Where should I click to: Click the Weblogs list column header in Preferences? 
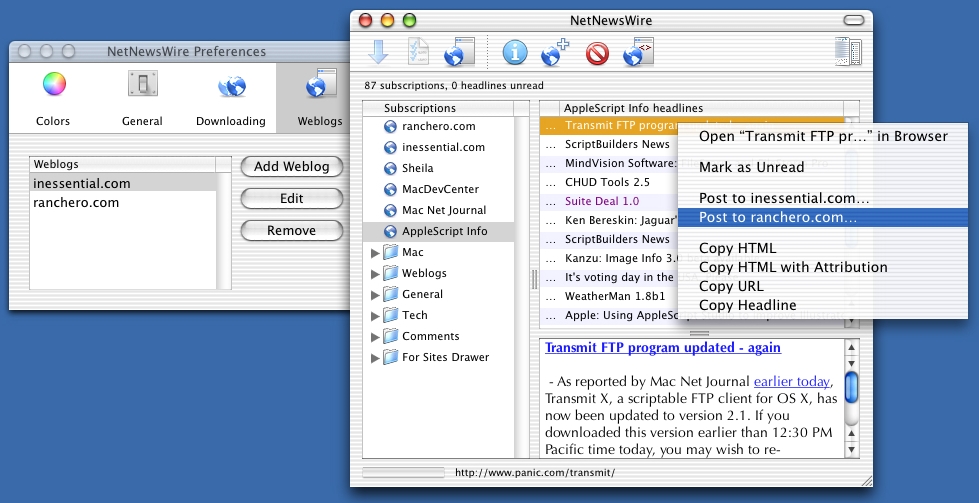pos(122,164)
